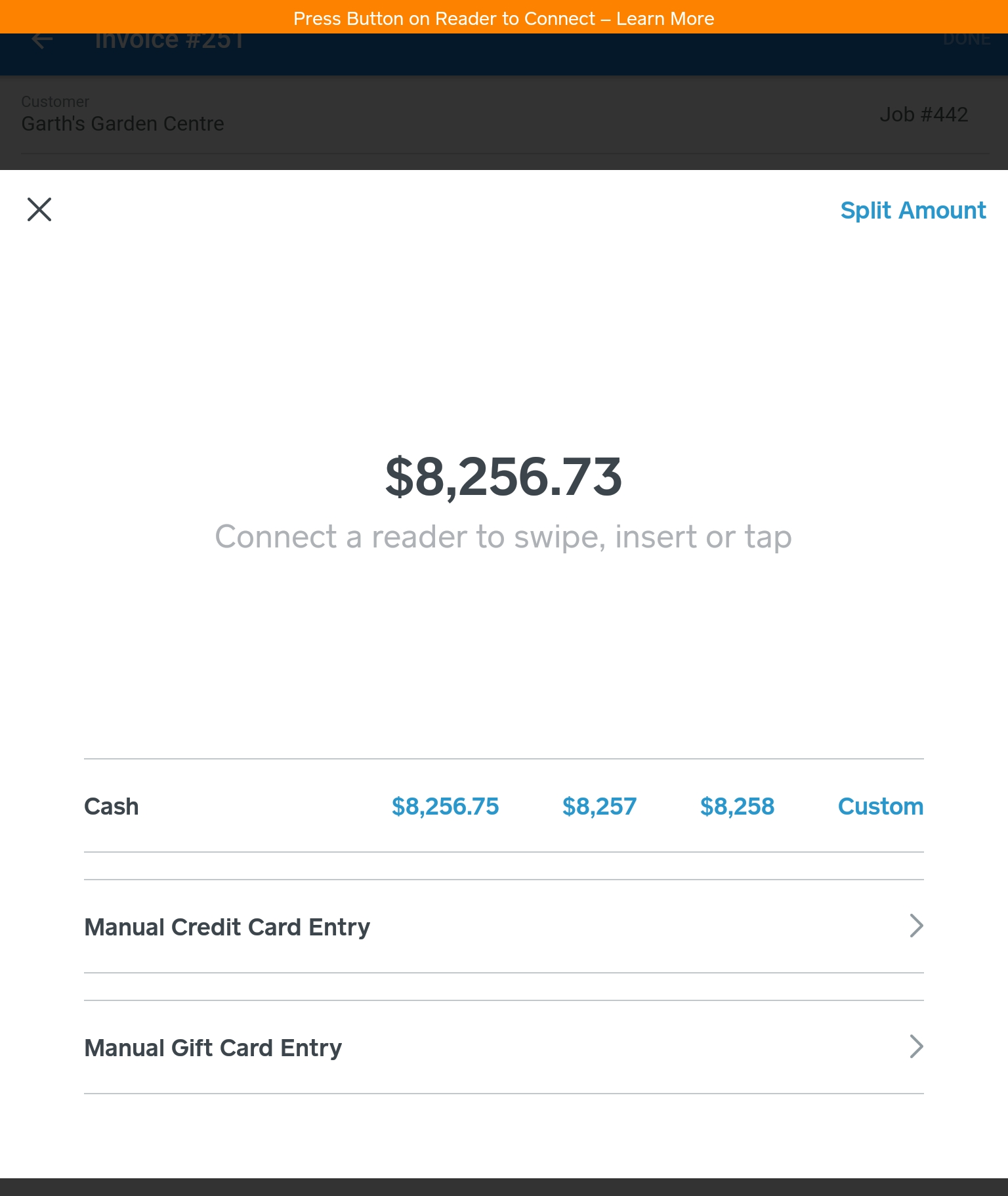Enter a Custom cash amount
Screen dimensions: 1008x1196
880,807
